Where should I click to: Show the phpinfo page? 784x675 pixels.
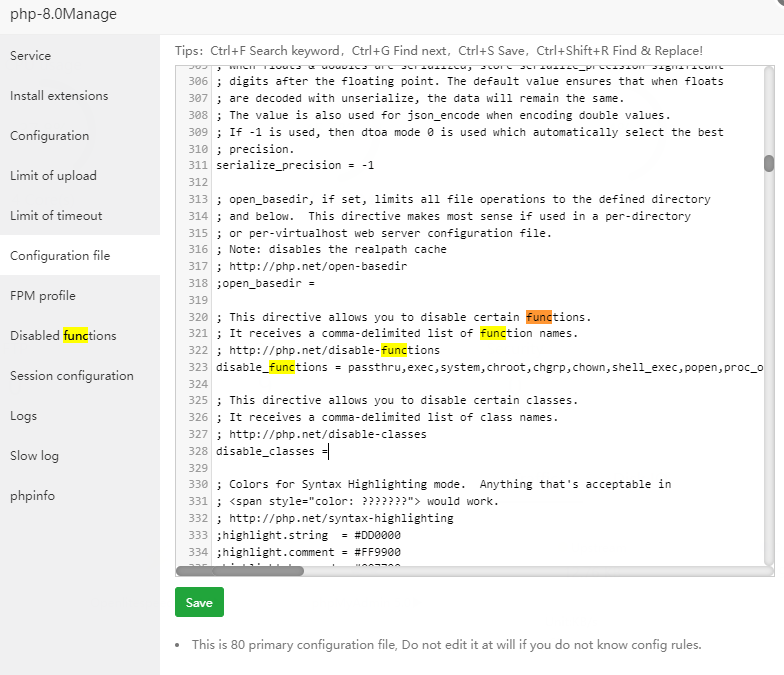tap(32, 496)
